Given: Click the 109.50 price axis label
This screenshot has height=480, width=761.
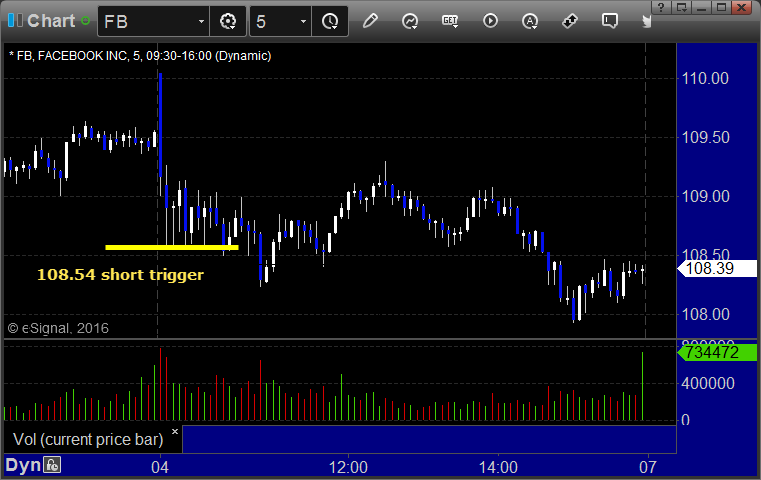Looking at the screenshot, I should point(705,137).
